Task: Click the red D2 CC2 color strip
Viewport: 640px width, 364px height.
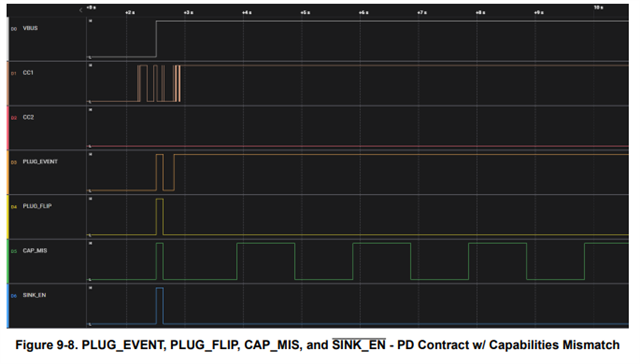Action: point(8,128)
